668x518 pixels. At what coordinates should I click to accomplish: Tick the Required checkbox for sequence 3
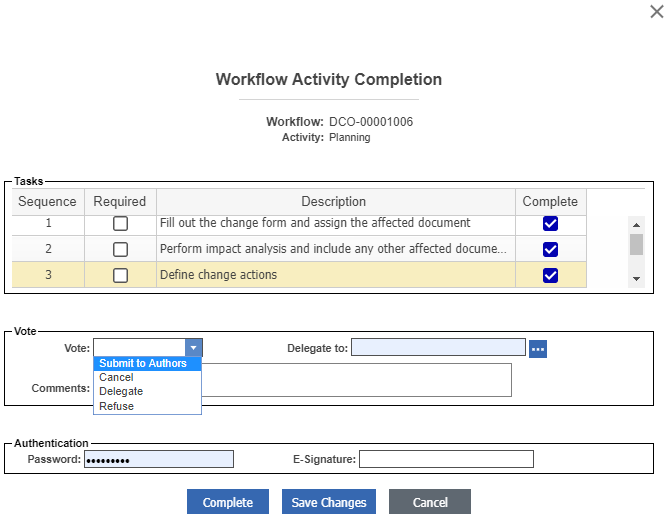(120, 275)
